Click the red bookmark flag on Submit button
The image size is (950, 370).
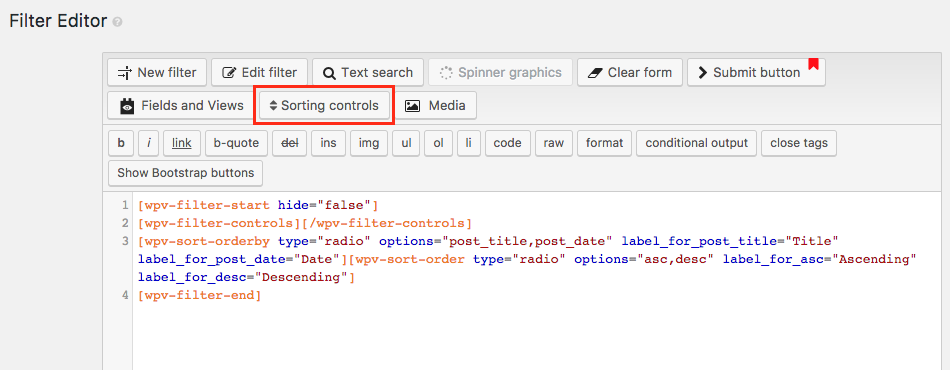(814, 64)
